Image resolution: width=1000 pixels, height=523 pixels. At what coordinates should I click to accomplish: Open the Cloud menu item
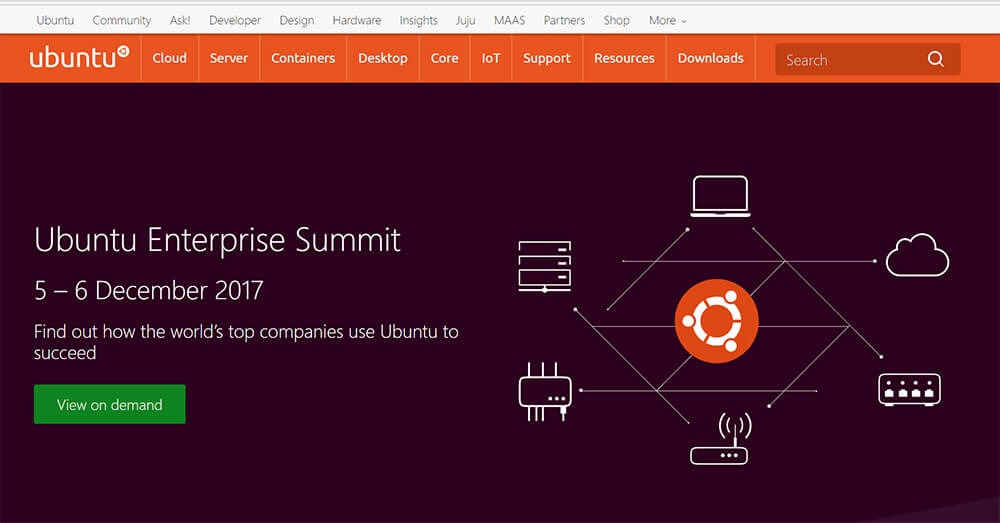pyautogui.click(x=170, y=58)
